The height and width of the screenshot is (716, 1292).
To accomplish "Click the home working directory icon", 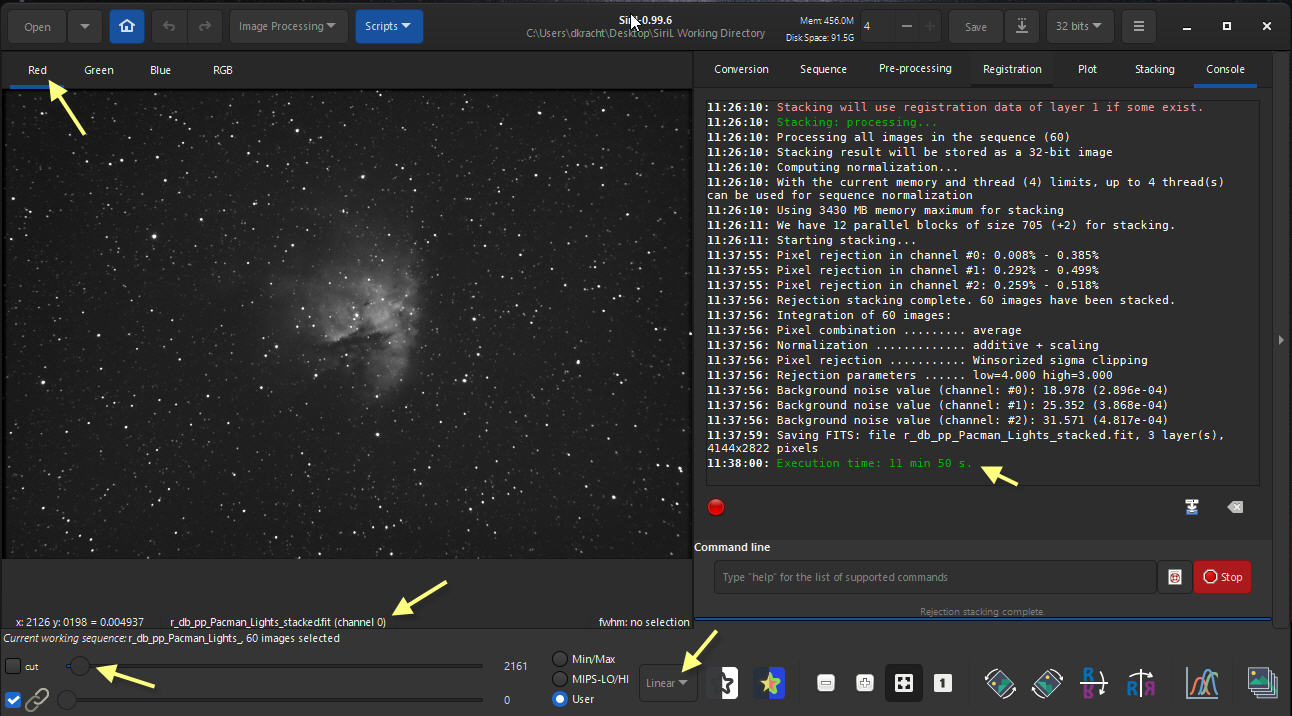I will tap(127, 27).
